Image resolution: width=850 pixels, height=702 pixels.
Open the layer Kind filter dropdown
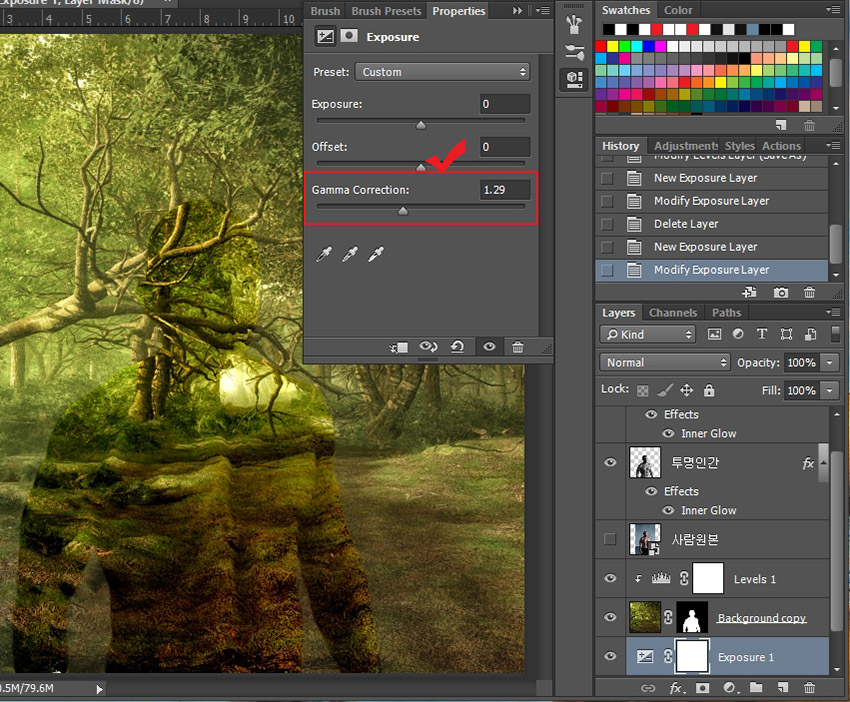pos(647,334)
